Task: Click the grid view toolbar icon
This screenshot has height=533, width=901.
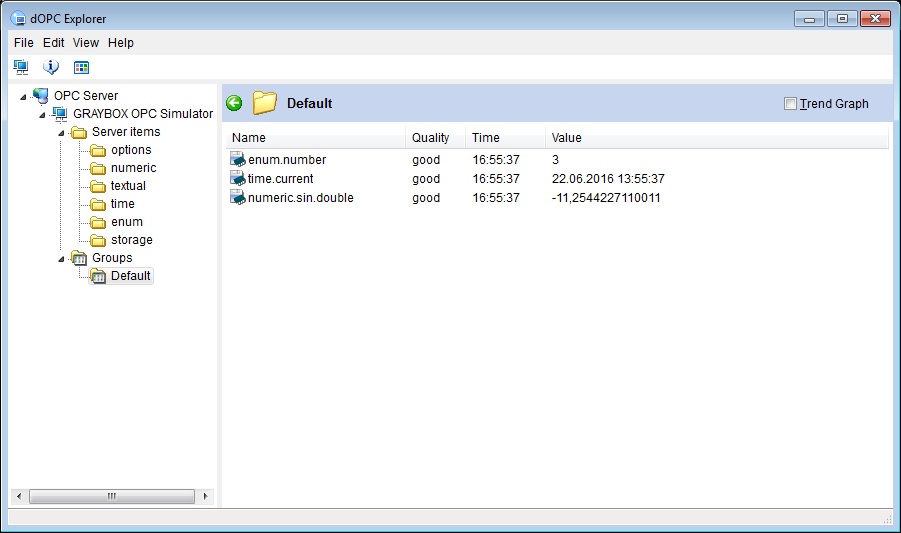Action: coord(82,68)
